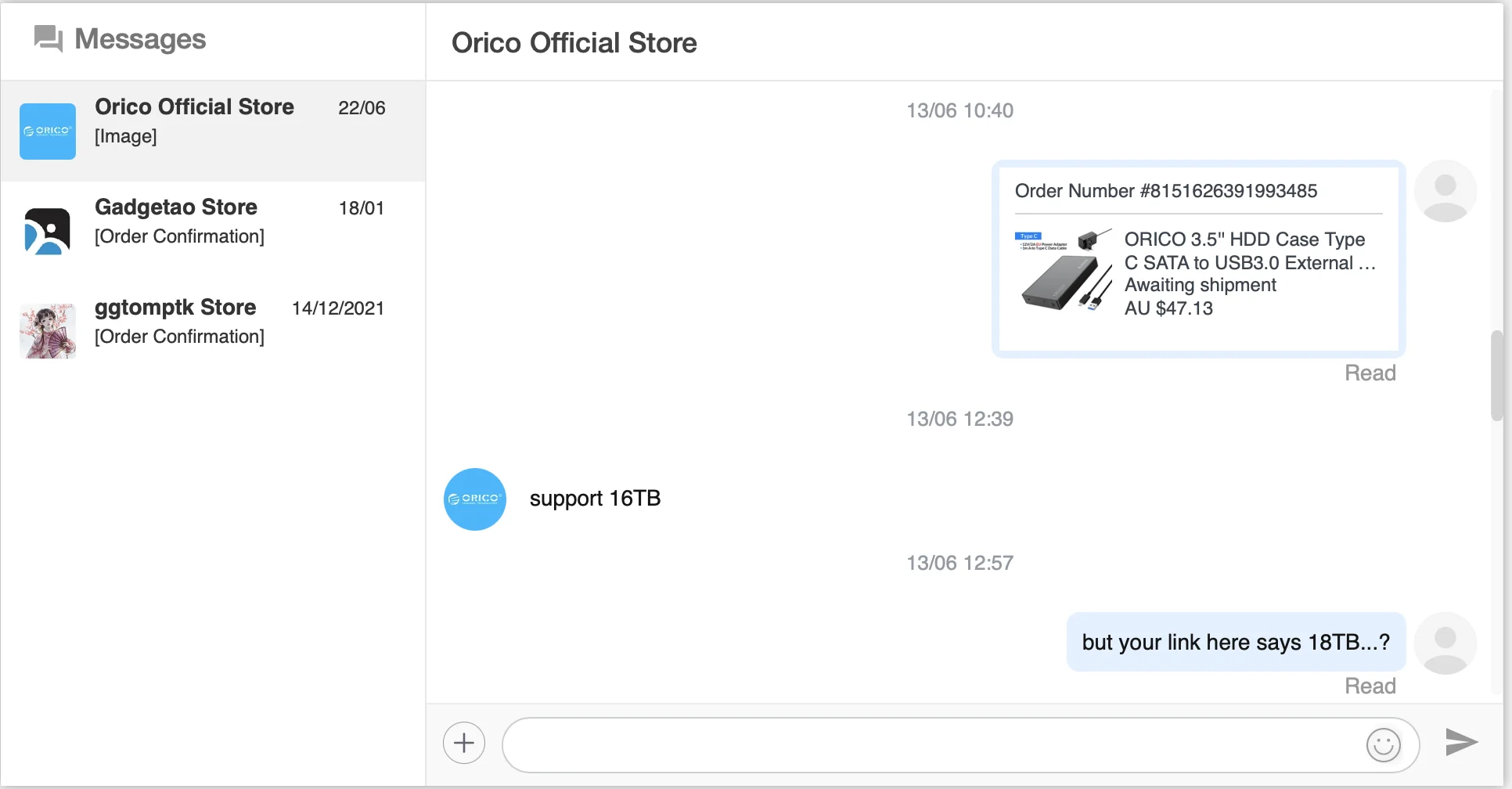Click the "13/06 10:40" timestamp
Viewport: 1512px width, 789px height.
(959, 110)
